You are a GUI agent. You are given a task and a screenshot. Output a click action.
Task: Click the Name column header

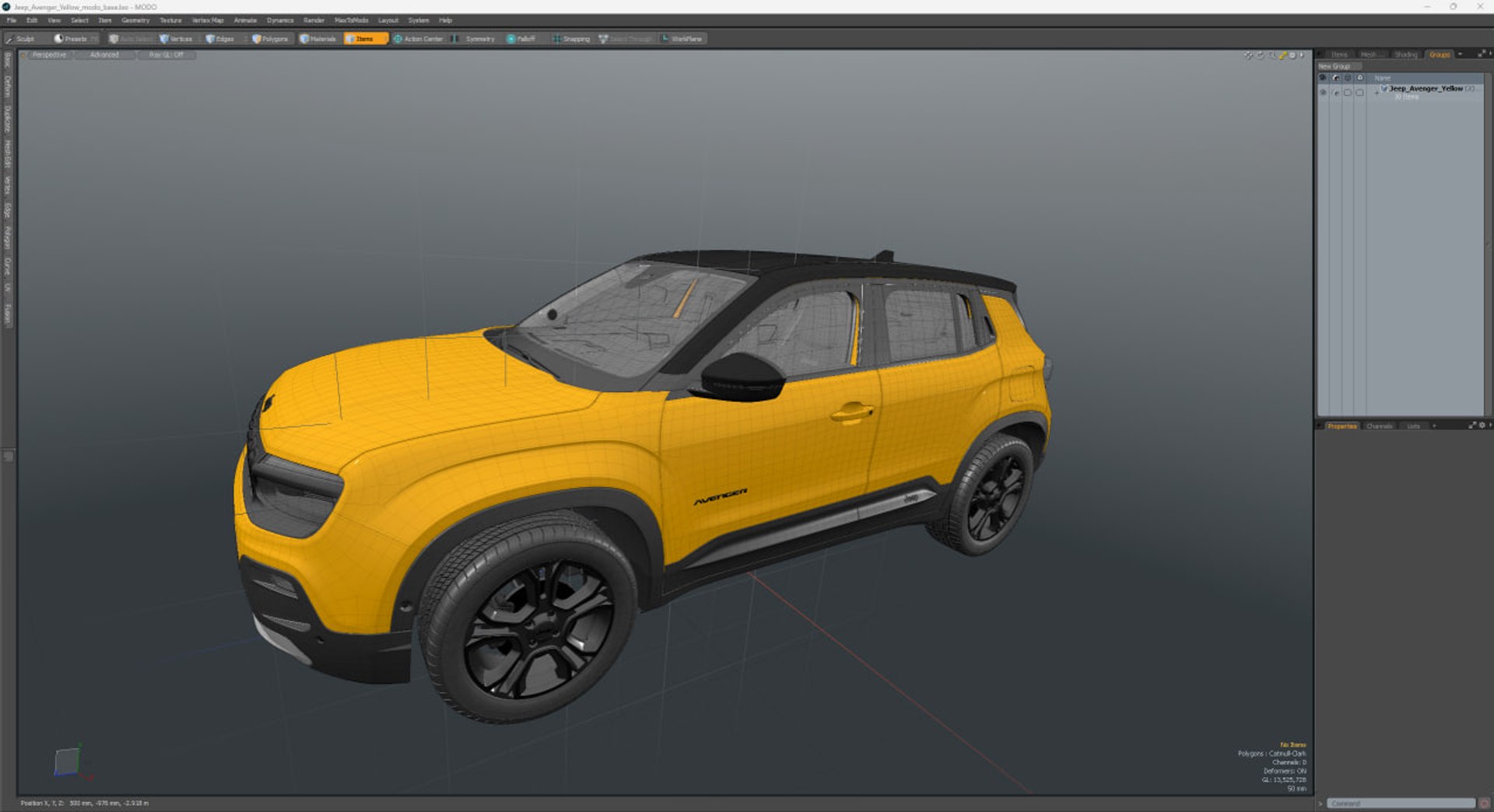[1382, 78]
